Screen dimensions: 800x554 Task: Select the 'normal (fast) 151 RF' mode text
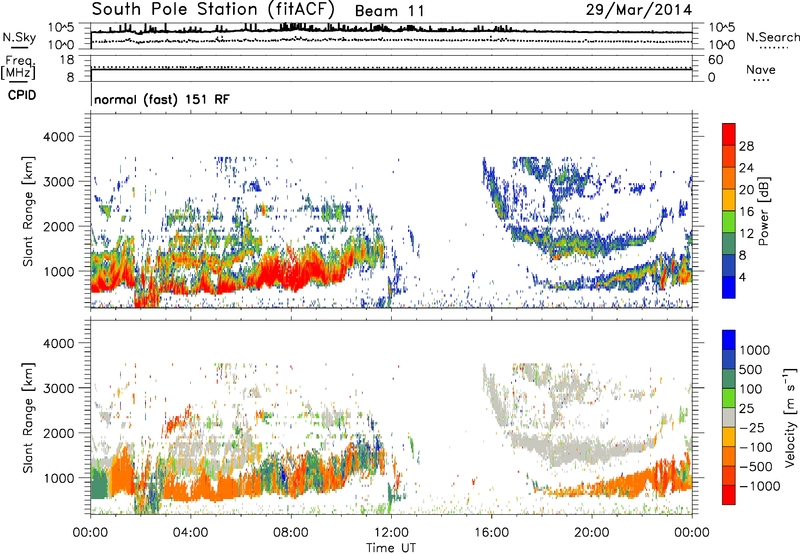coord(162,99)
